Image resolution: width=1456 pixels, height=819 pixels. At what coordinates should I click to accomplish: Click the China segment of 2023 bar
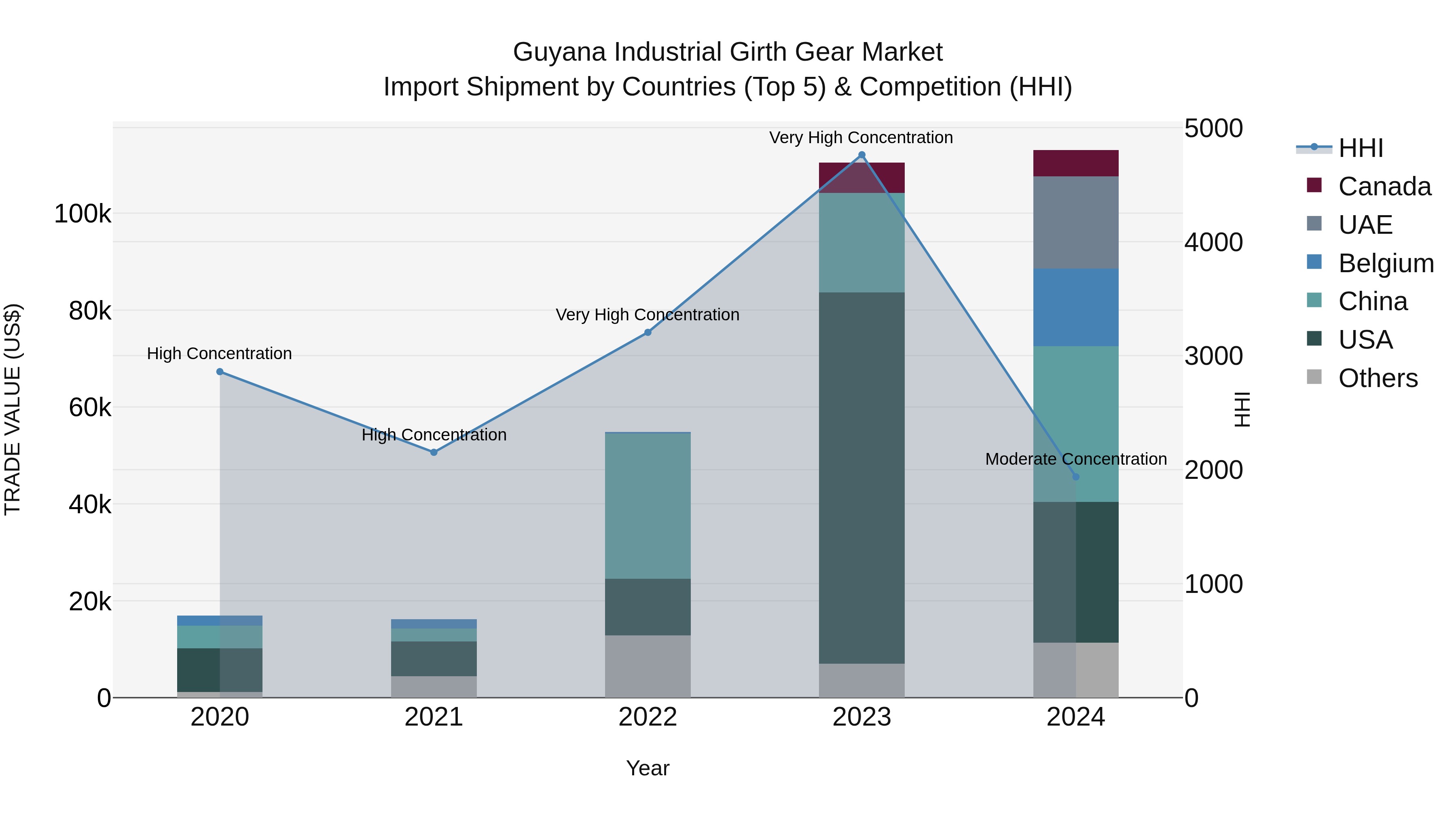[x=862, y=243]
